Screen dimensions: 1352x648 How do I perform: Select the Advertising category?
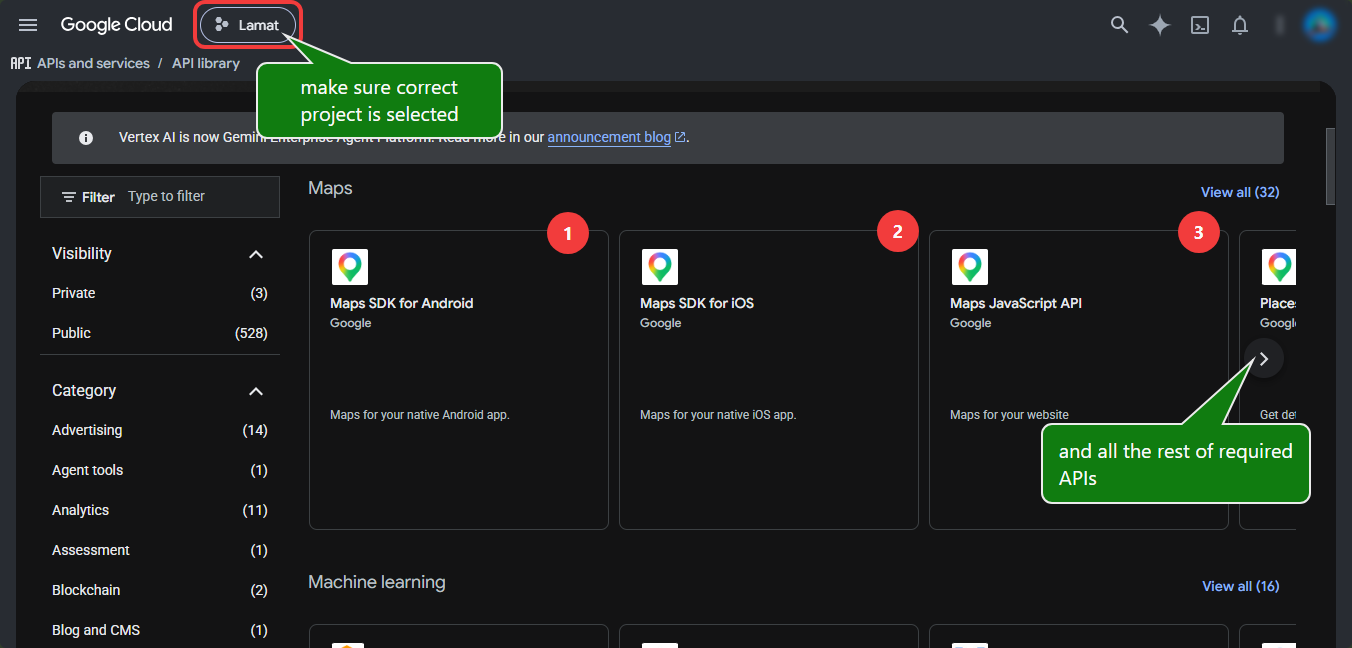pos(160,430)
